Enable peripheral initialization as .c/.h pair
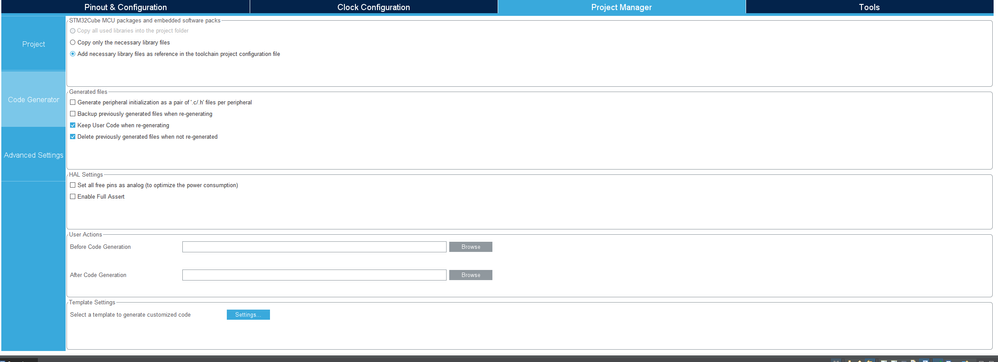 click(73, 102)
